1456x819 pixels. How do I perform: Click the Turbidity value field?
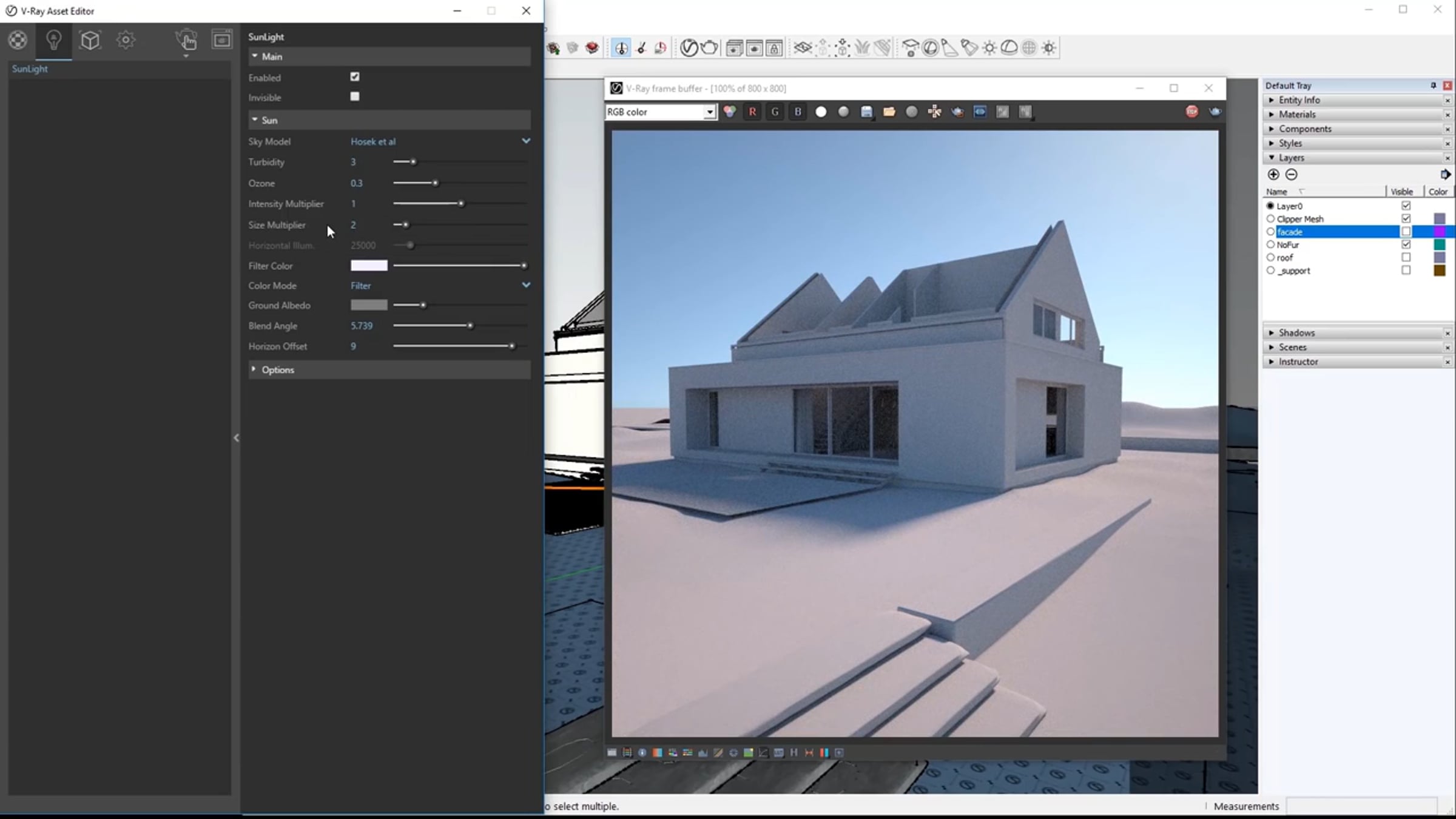pos(354,162)
